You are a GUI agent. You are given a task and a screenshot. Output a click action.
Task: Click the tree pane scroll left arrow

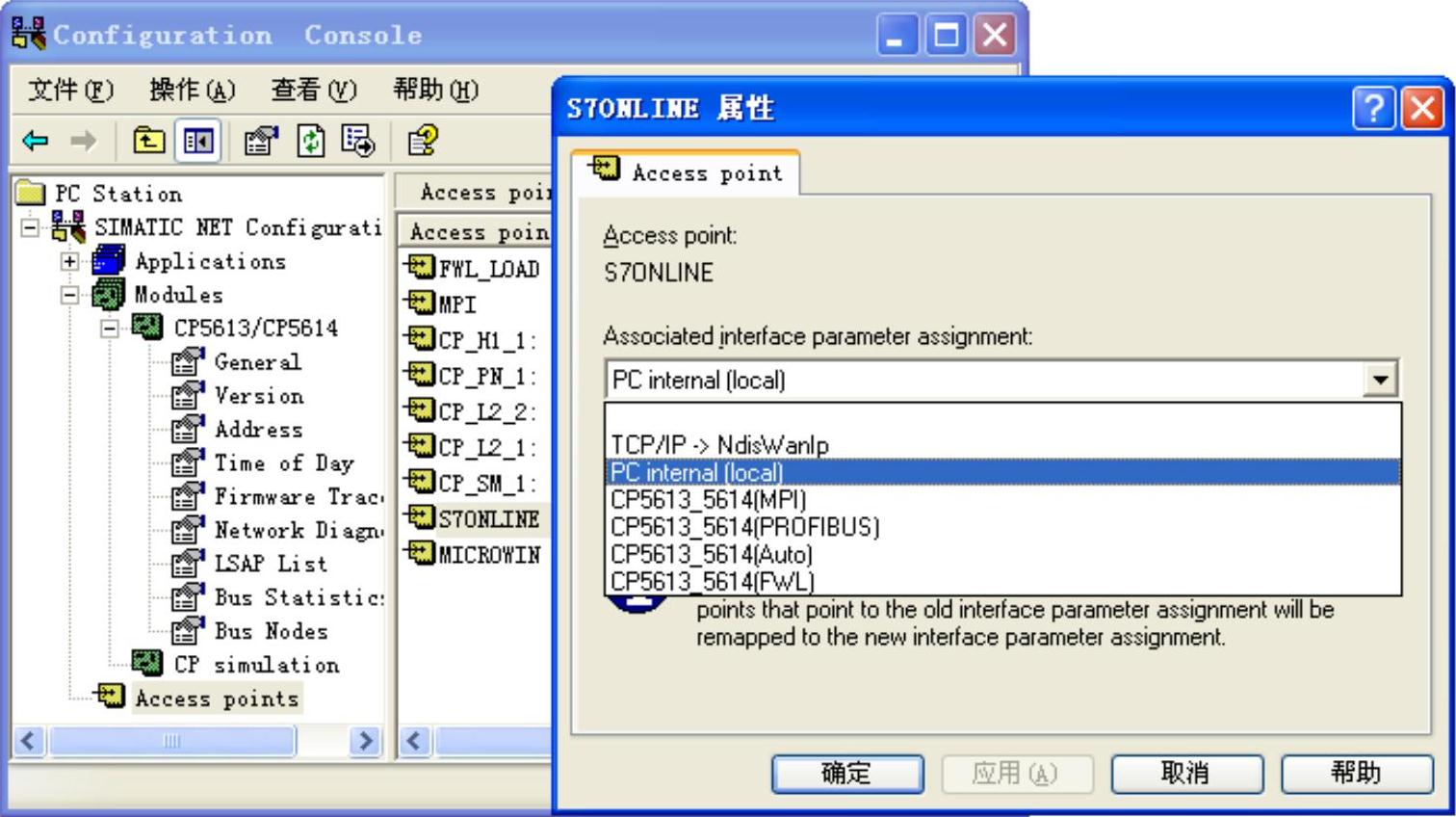pos(29,741)
